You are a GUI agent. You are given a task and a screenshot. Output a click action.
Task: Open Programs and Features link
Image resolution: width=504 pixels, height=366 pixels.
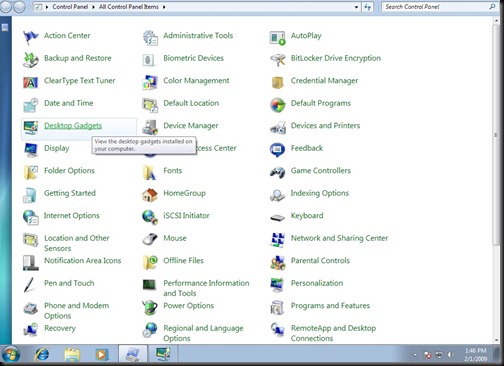pyautogui.click(x=330, y=306)
